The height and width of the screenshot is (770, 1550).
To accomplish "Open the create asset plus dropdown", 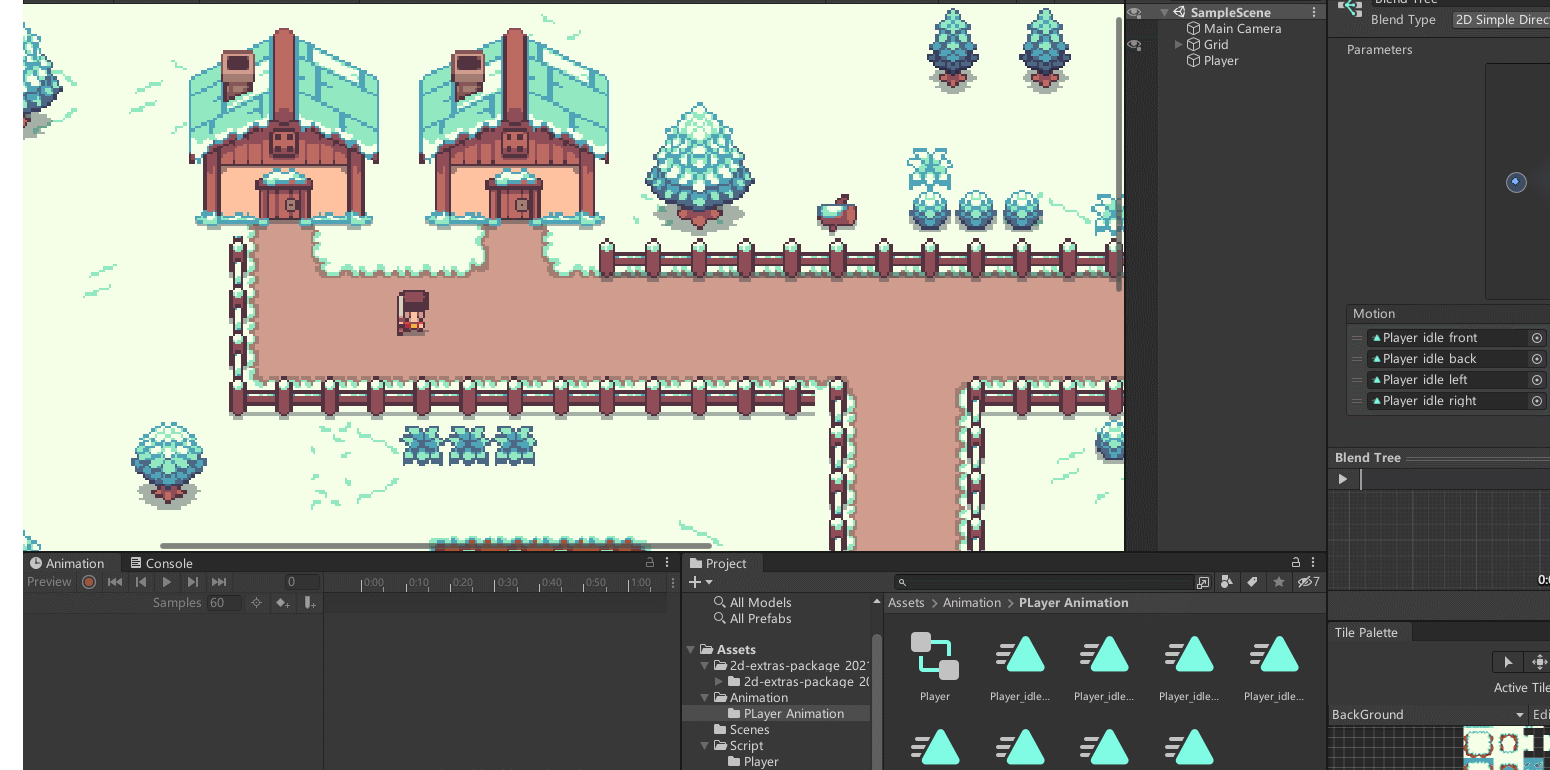I will (x=701, y=582).
